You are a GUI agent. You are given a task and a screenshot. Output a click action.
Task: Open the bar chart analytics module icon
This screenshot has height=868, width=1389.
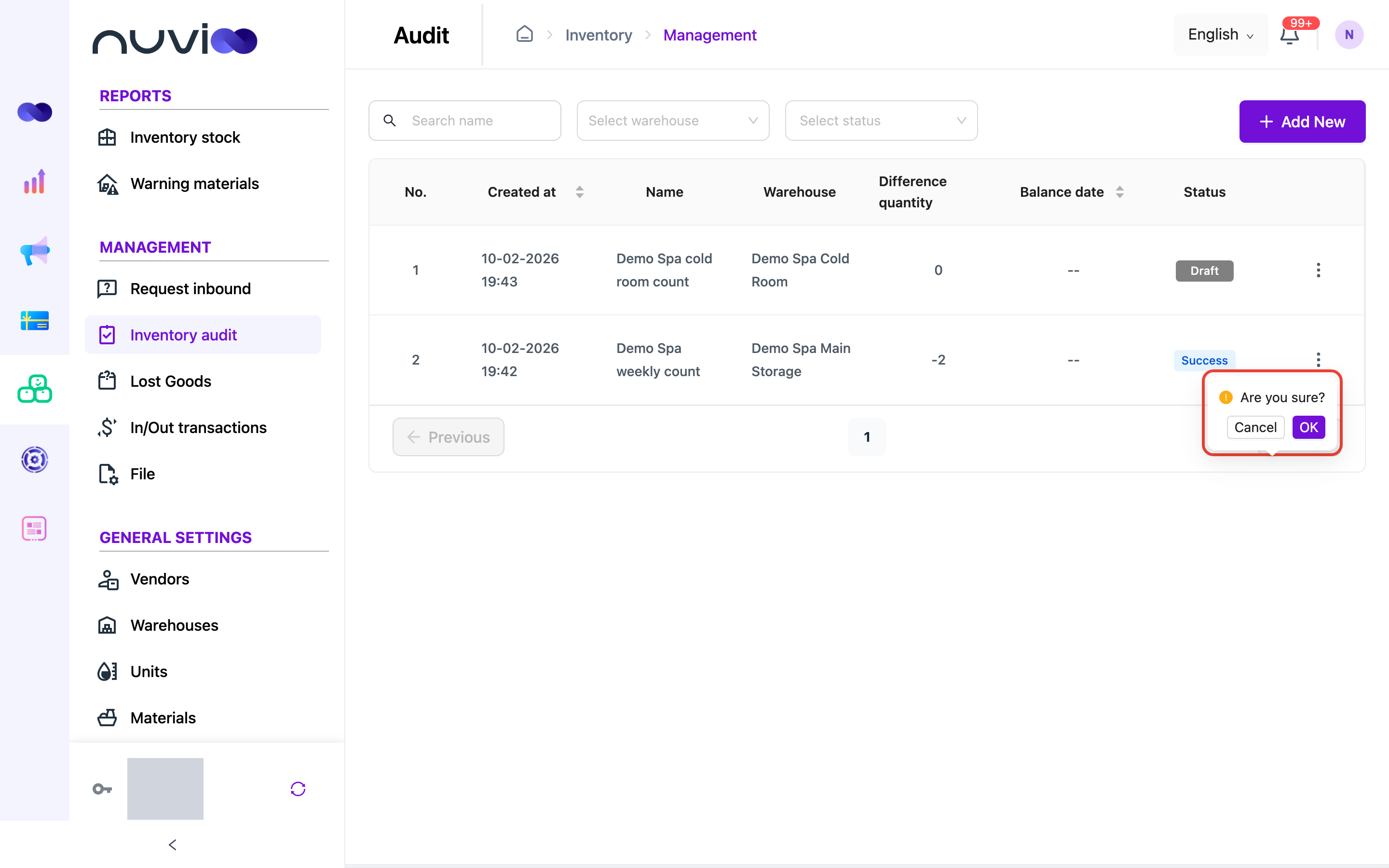(x=34, y=181)
